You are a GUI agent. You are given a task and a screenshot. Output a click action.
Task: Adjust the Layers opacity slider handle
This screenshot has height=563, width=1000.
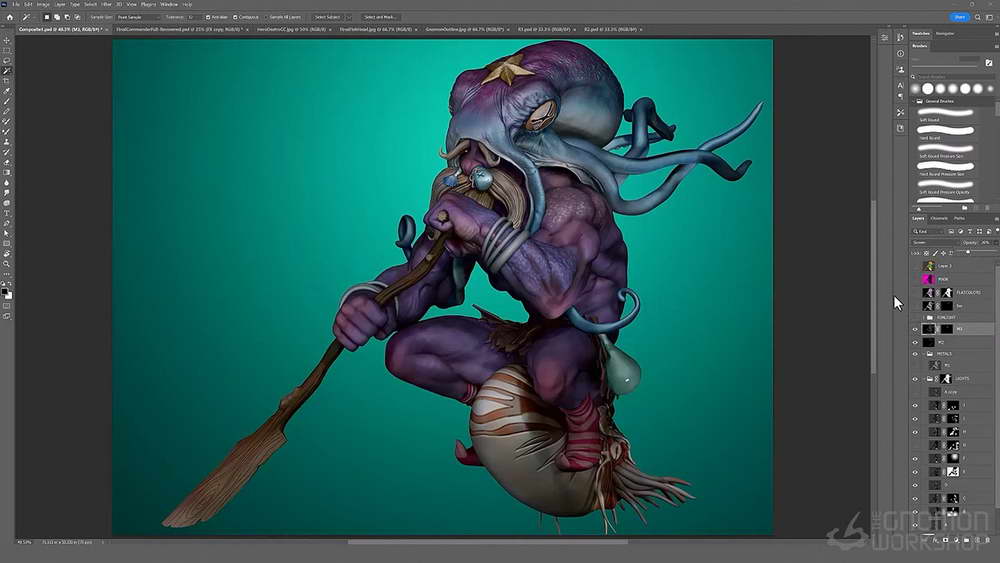click(x=968, y=252)
